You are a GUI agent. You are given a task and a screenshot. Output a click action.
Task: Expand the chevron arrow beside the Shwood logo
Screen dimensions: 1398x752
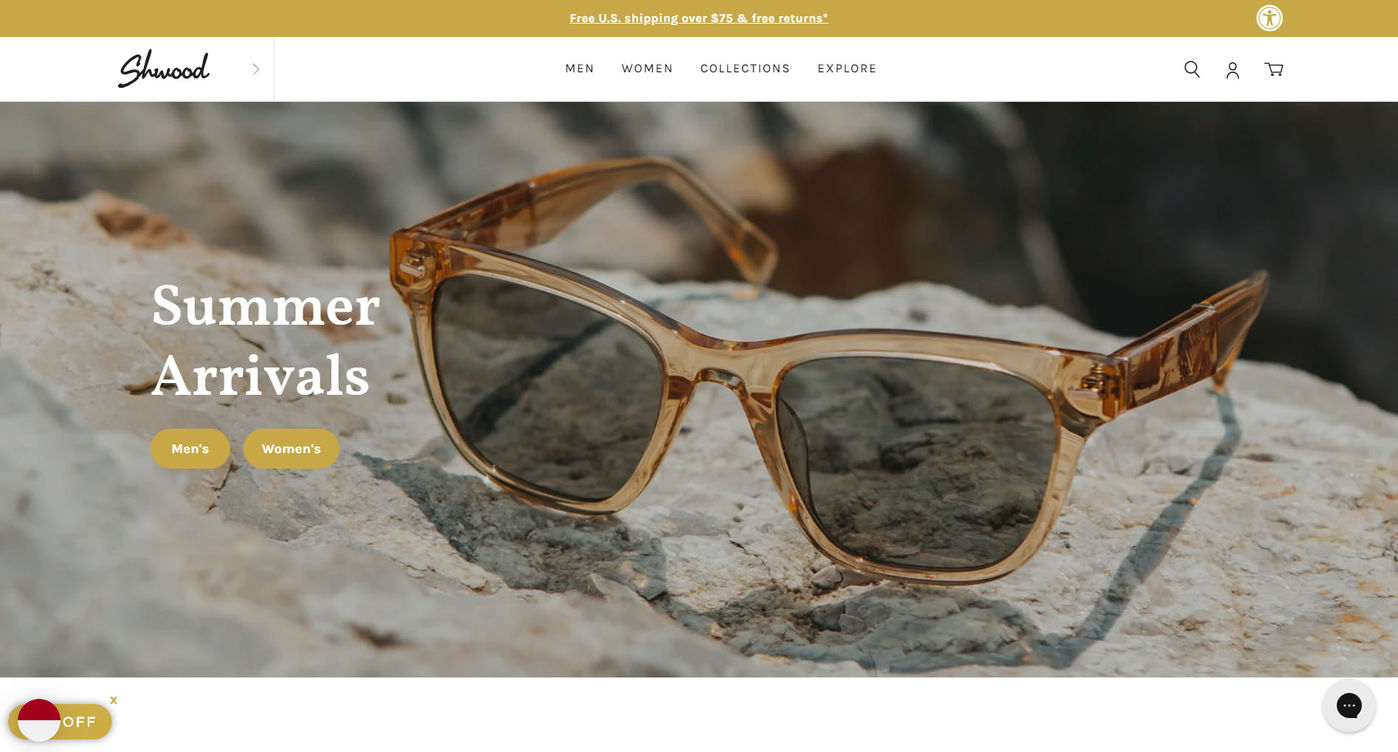(256, 69)
